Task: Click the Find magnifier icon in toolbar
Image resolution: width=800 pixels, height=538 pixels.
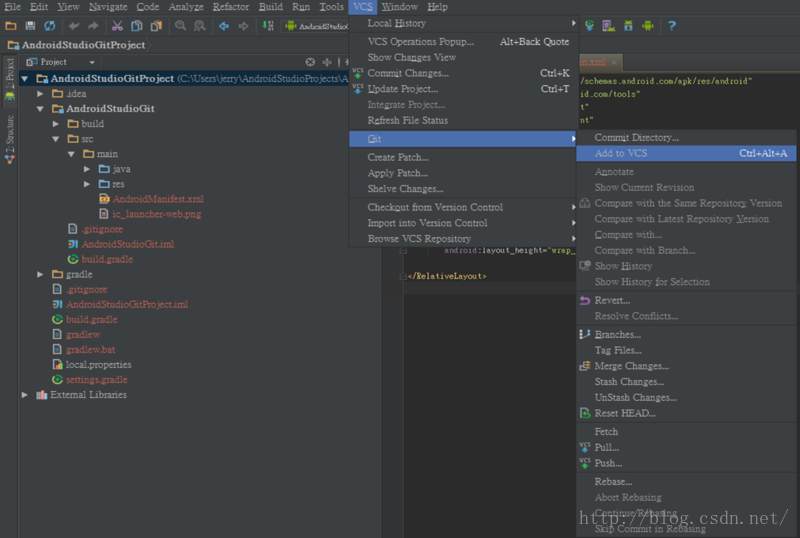Action: [180, 25]
